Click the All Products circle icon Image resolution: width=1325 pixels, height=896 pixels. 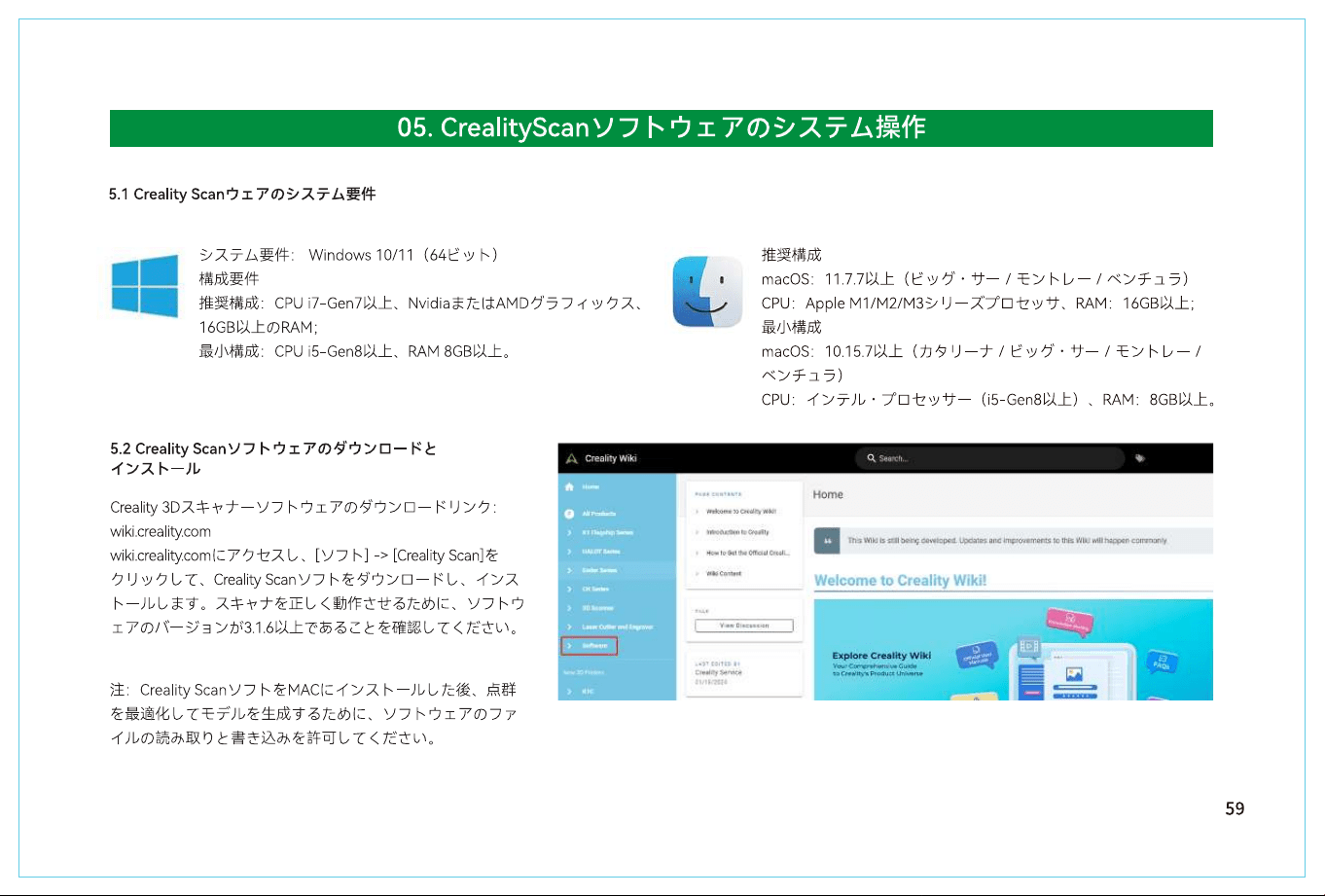pyautogui.click(x=568, y=513)
